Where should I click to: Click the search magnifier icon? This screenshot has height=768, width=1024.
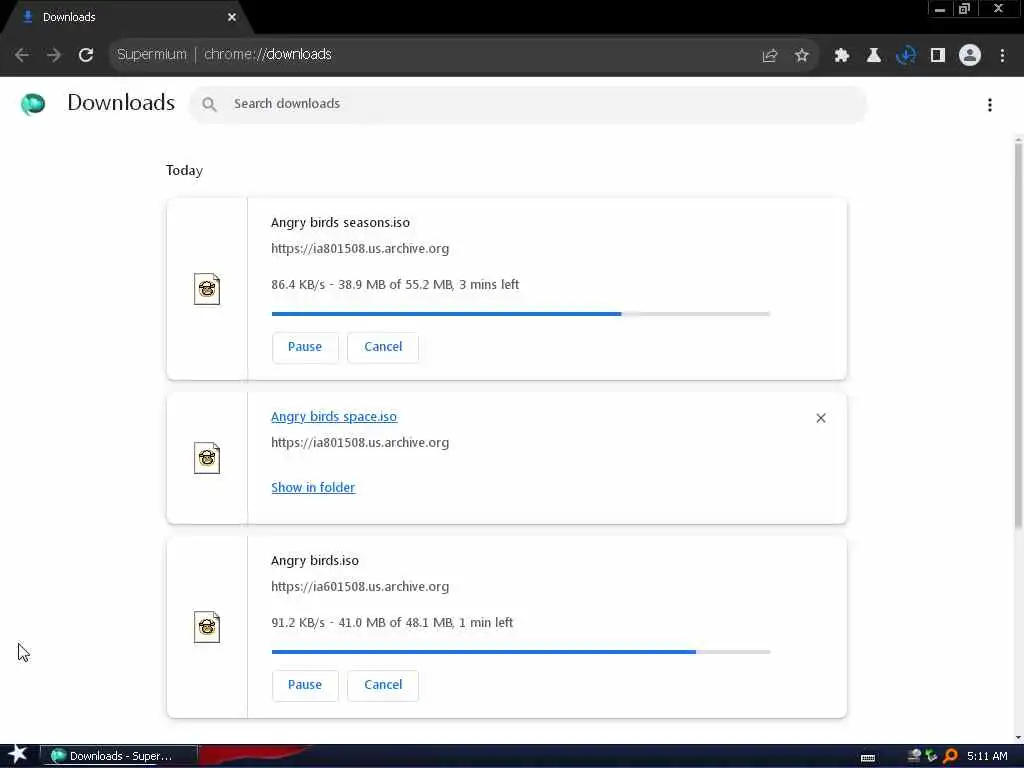[x=209, y=104]
